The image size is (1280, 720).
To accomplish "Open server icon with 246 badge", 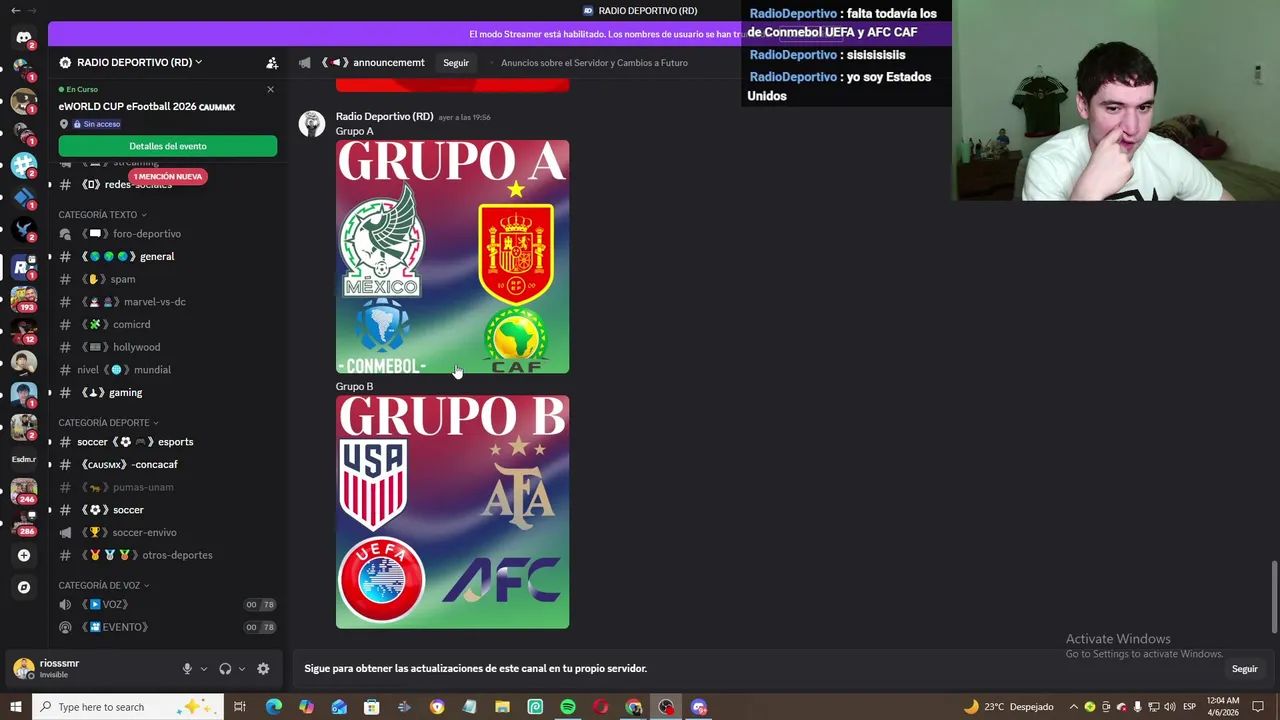I will pos(24,491).
